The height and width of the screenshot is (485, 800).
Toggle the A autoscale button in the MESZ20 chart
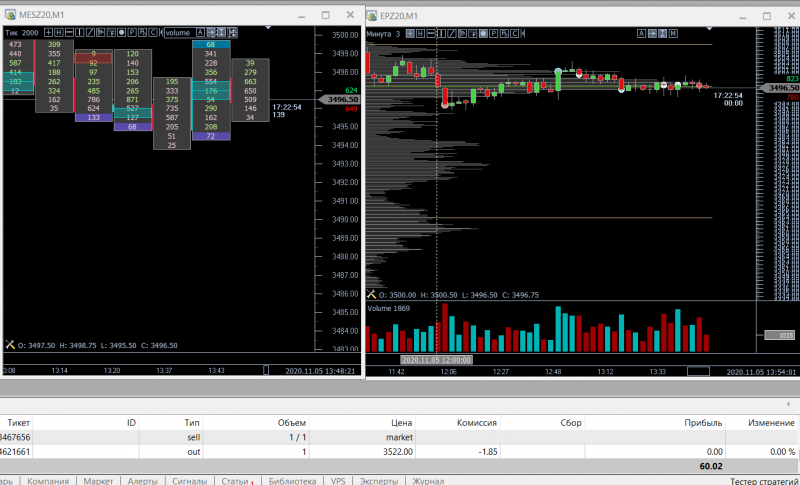pos(201,33)
